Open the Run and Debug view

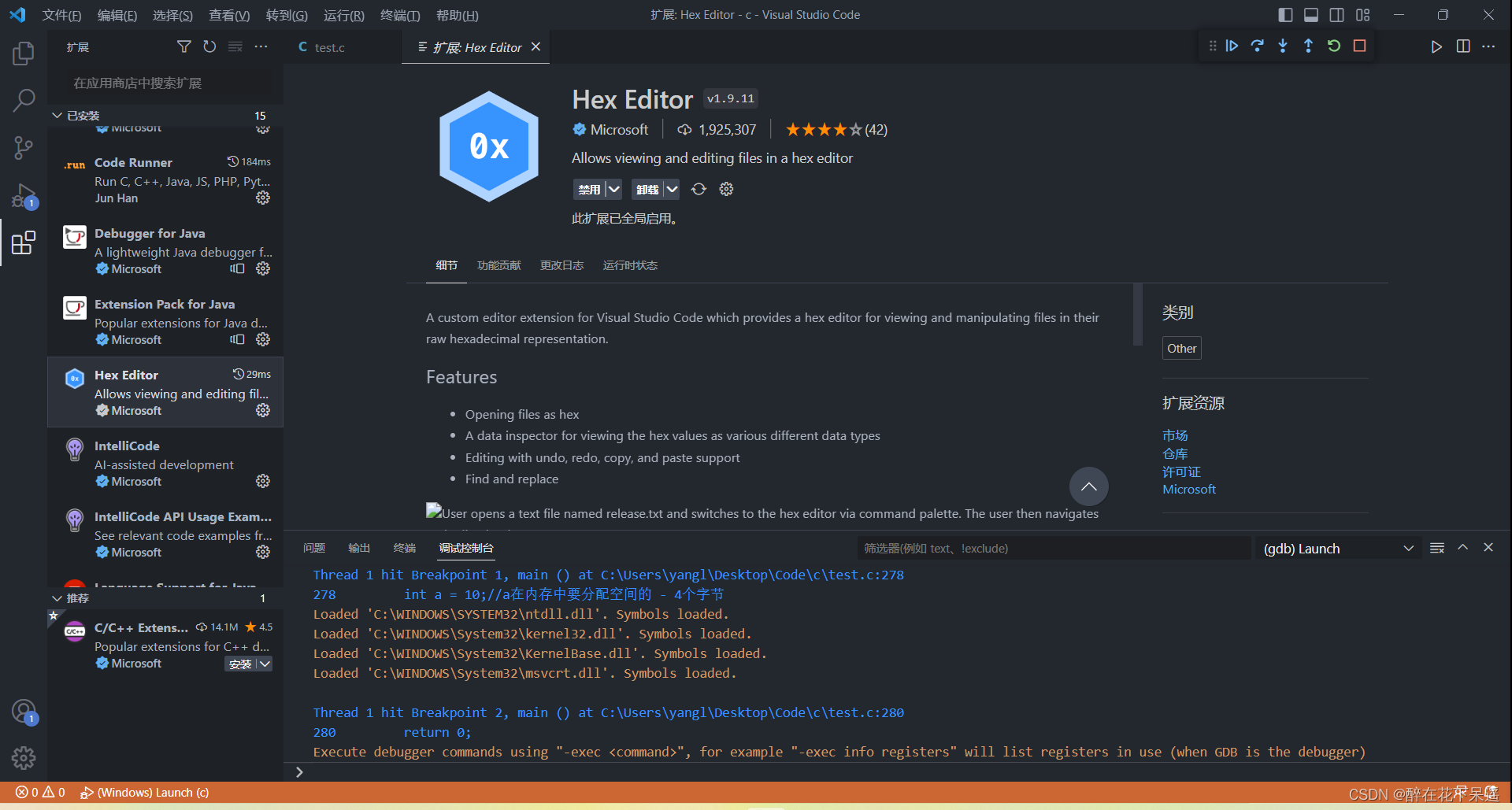[24, 195]
